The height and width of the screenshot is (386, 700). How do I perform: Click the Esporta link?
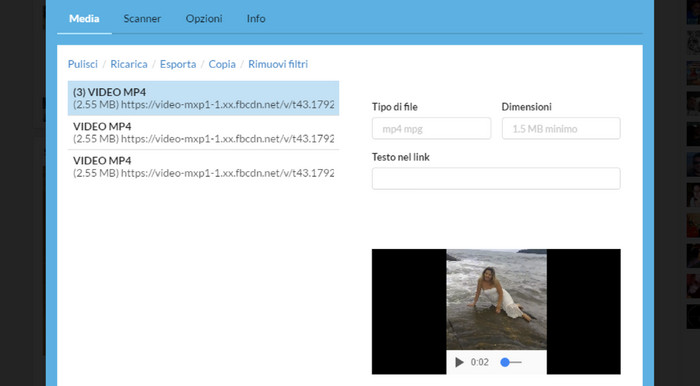[178, 64]
